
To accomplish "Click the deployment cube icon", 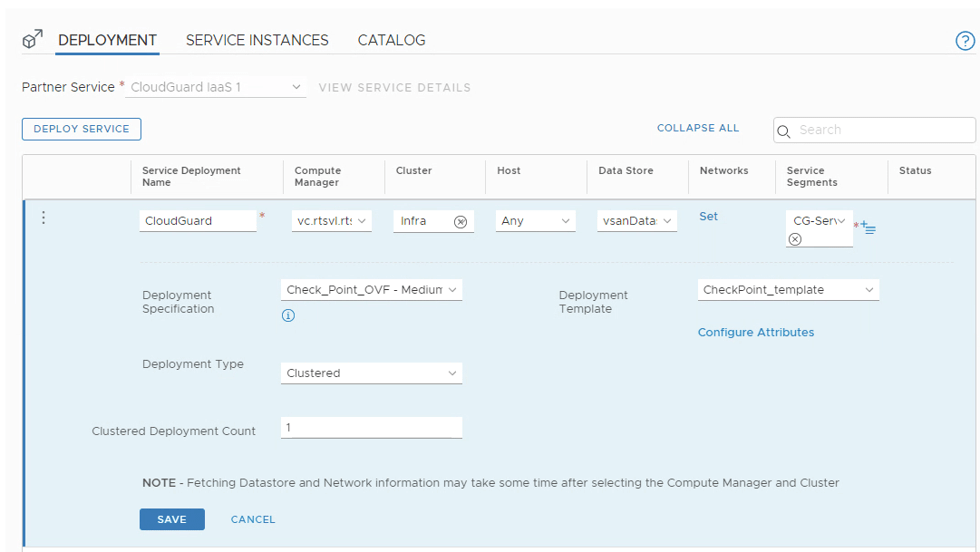I will point(32,39).
